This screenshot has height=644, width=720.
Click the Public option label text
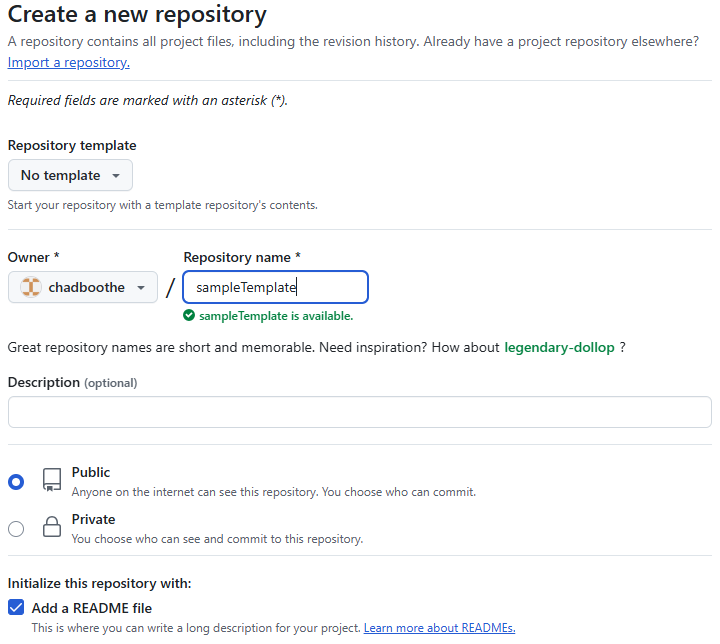(91, 472)
